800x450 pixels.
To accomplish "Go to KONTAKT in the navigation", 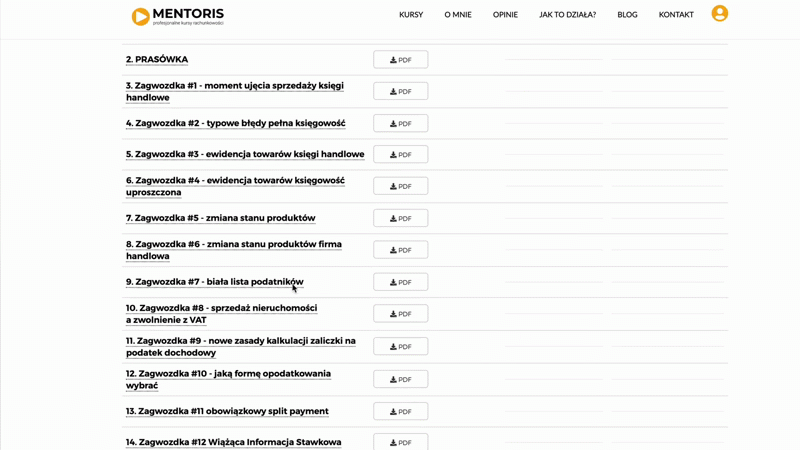I will (x=676, y=15).
